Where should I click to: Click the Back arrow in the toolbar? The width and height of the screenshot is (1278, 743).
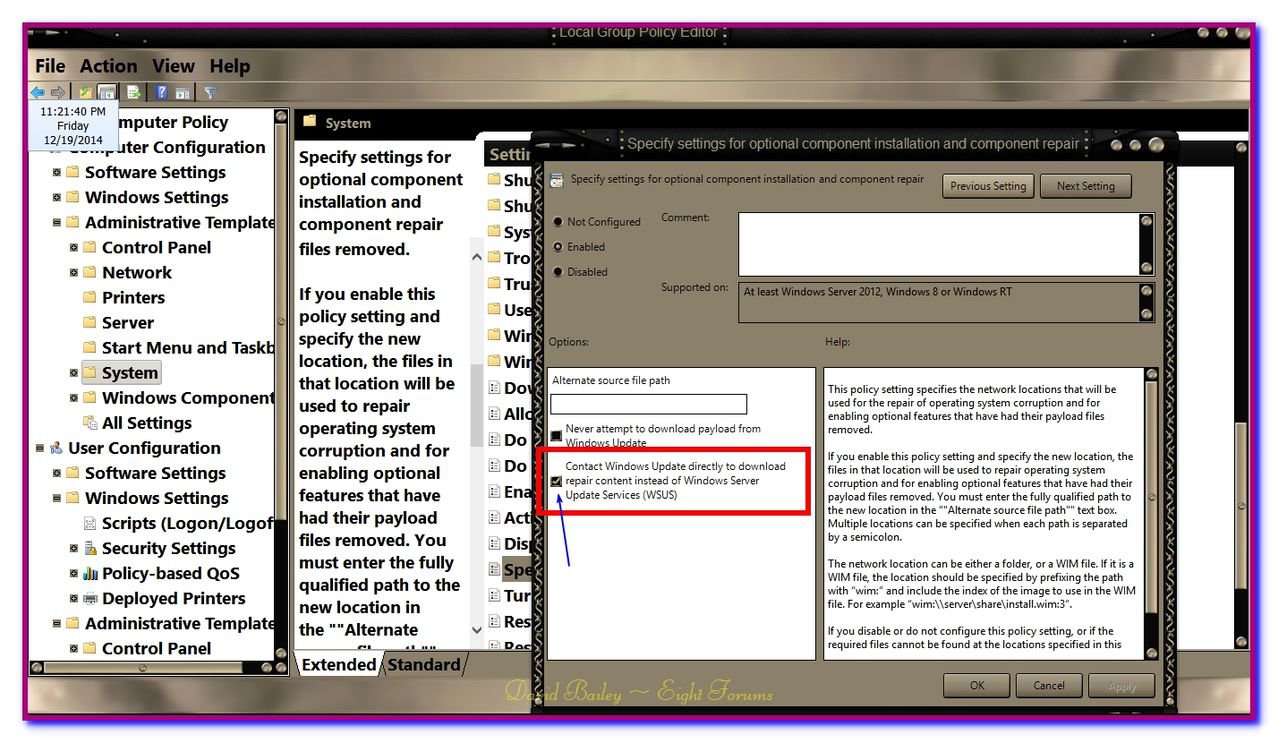(x=38, y=93)
